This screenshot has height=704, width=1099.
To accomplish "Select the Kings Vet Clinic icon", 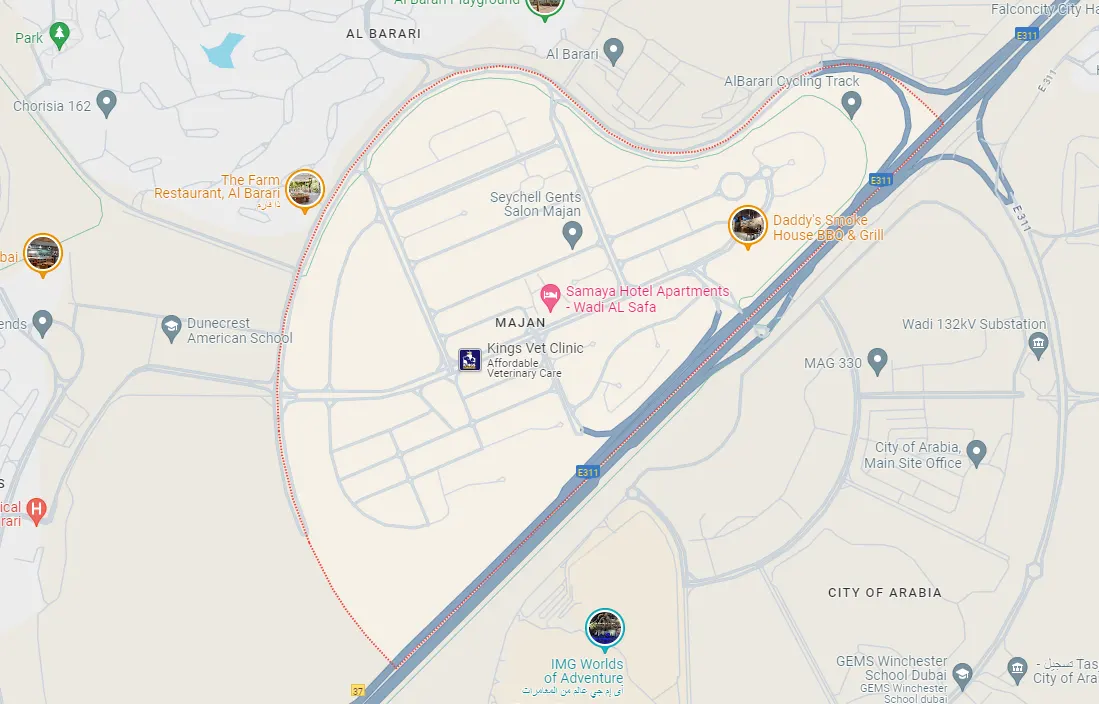I will tap(470, 360).
